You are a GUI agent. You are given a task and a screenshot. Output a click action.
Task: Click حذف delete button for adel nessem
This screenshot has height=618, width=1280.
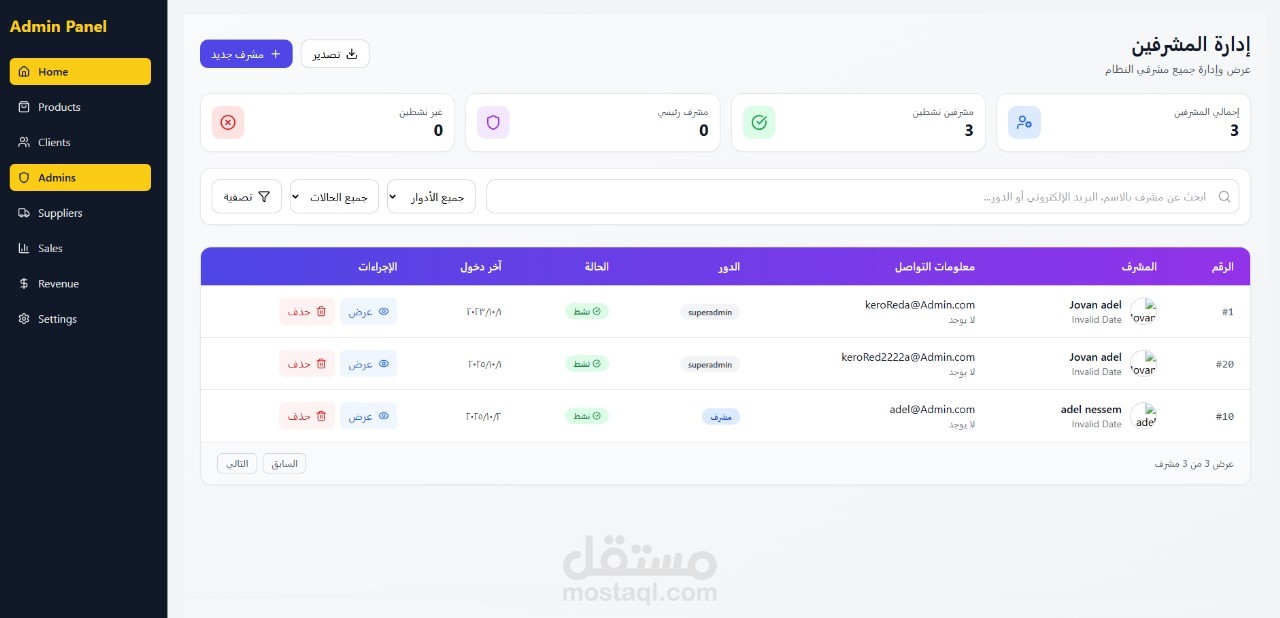[307, 416]
